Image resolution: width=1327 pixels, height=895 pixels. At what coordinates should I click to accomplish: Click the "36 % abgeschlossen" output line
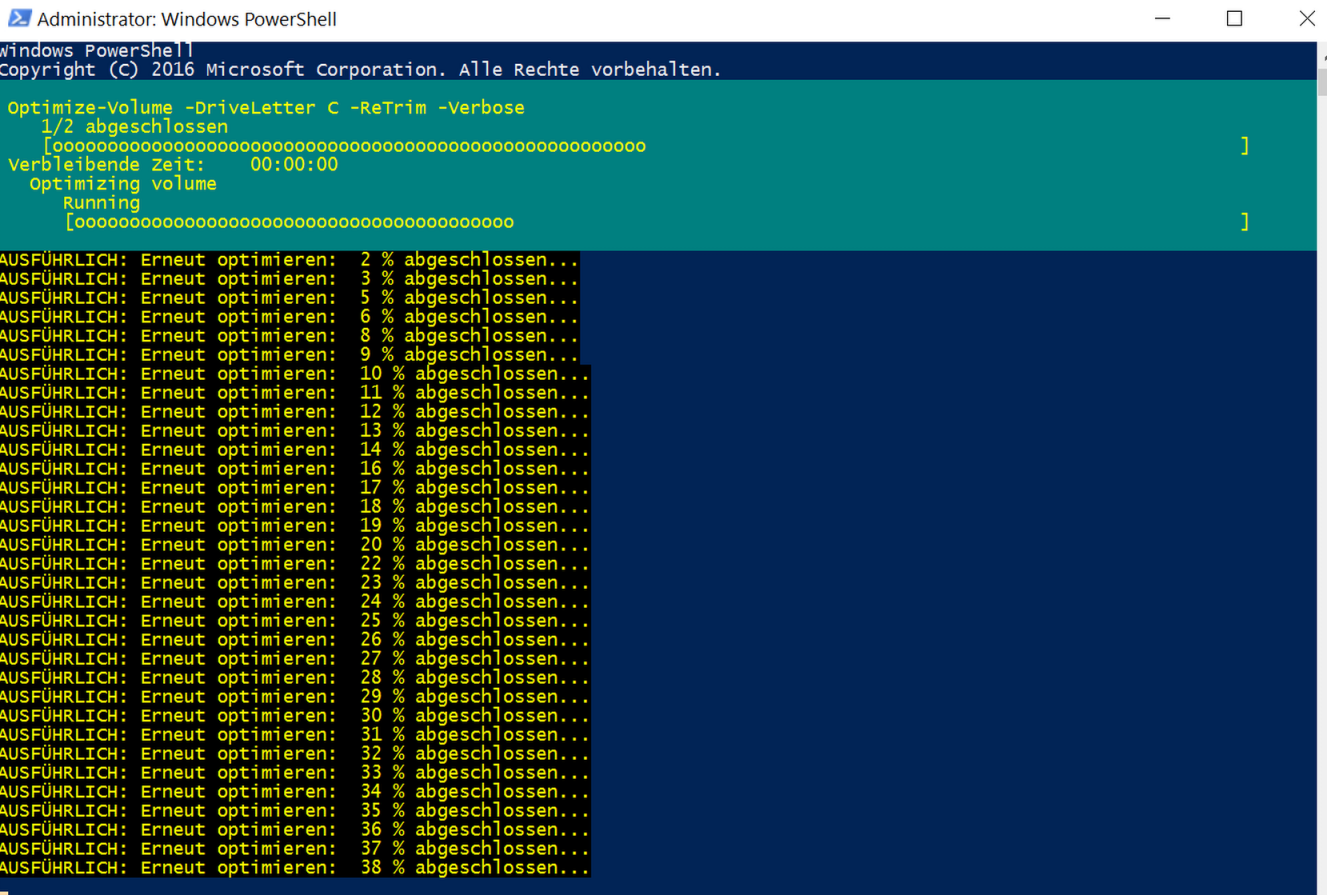(295, 830)
